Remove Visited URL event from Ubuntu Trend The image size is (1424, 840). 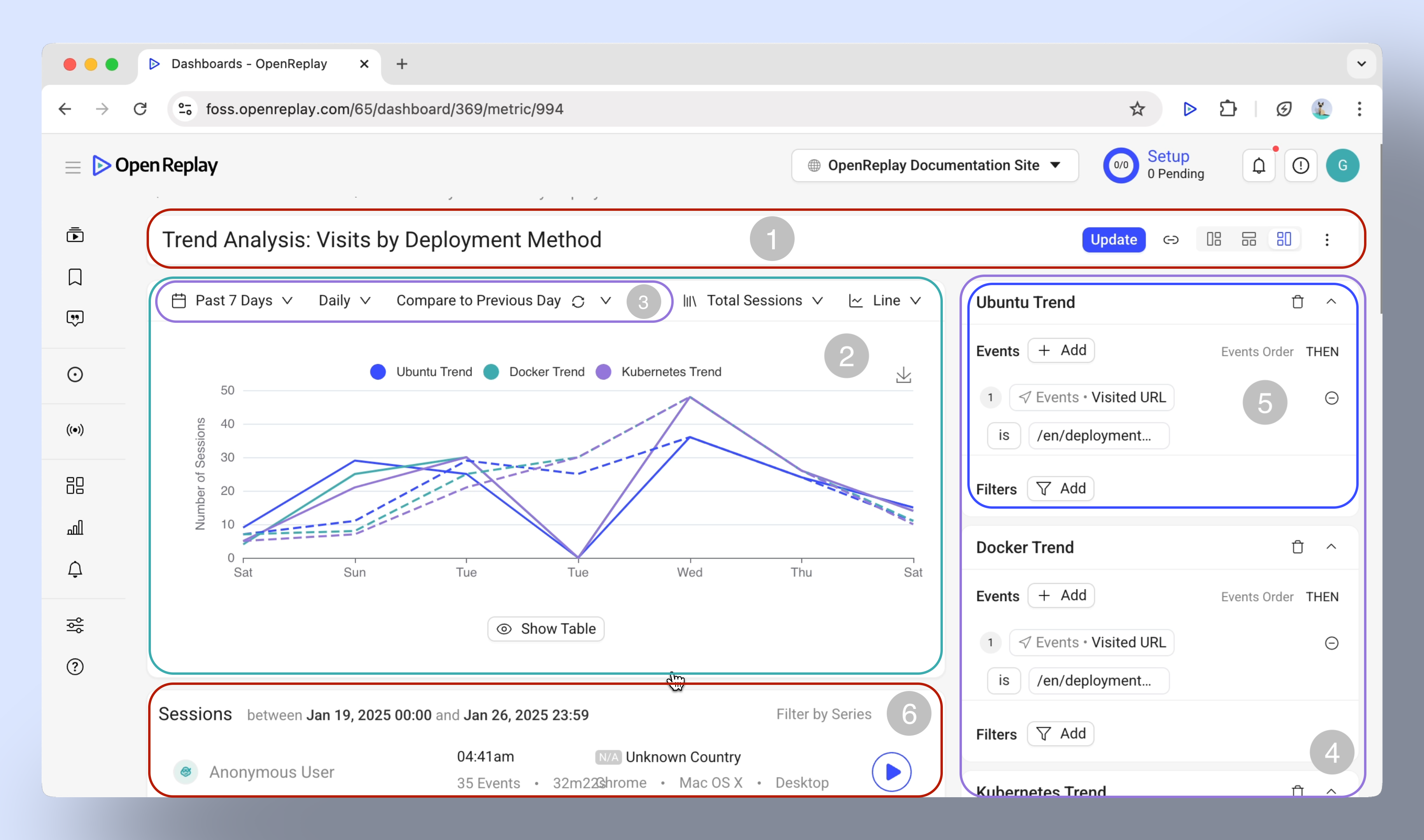[1331, 398]
